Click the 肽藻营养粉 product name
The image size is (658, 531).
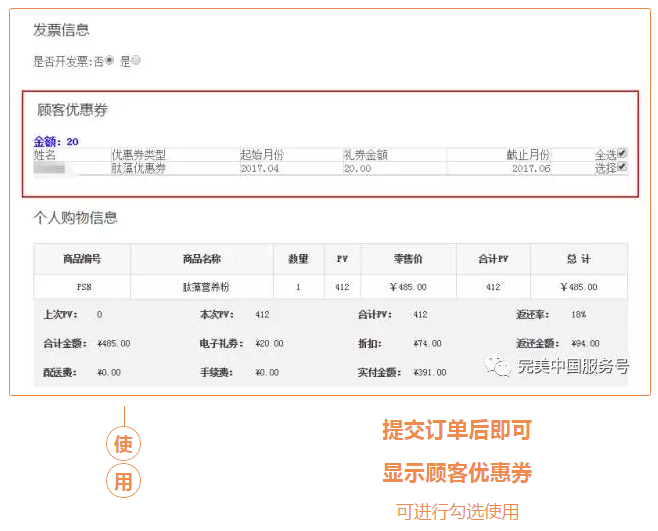coord(202,287)
